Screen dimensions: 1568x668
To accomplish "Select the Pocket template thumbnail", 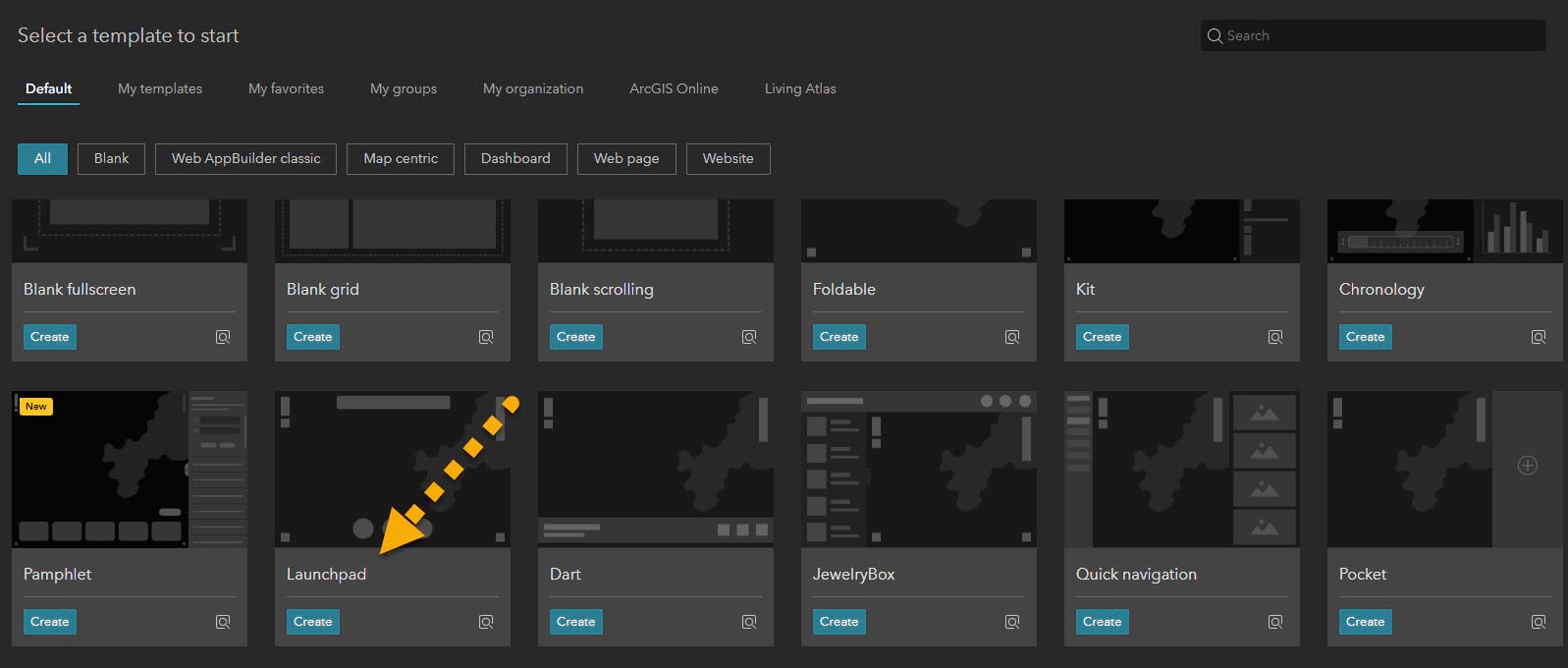I will [x=1445, y=470].
